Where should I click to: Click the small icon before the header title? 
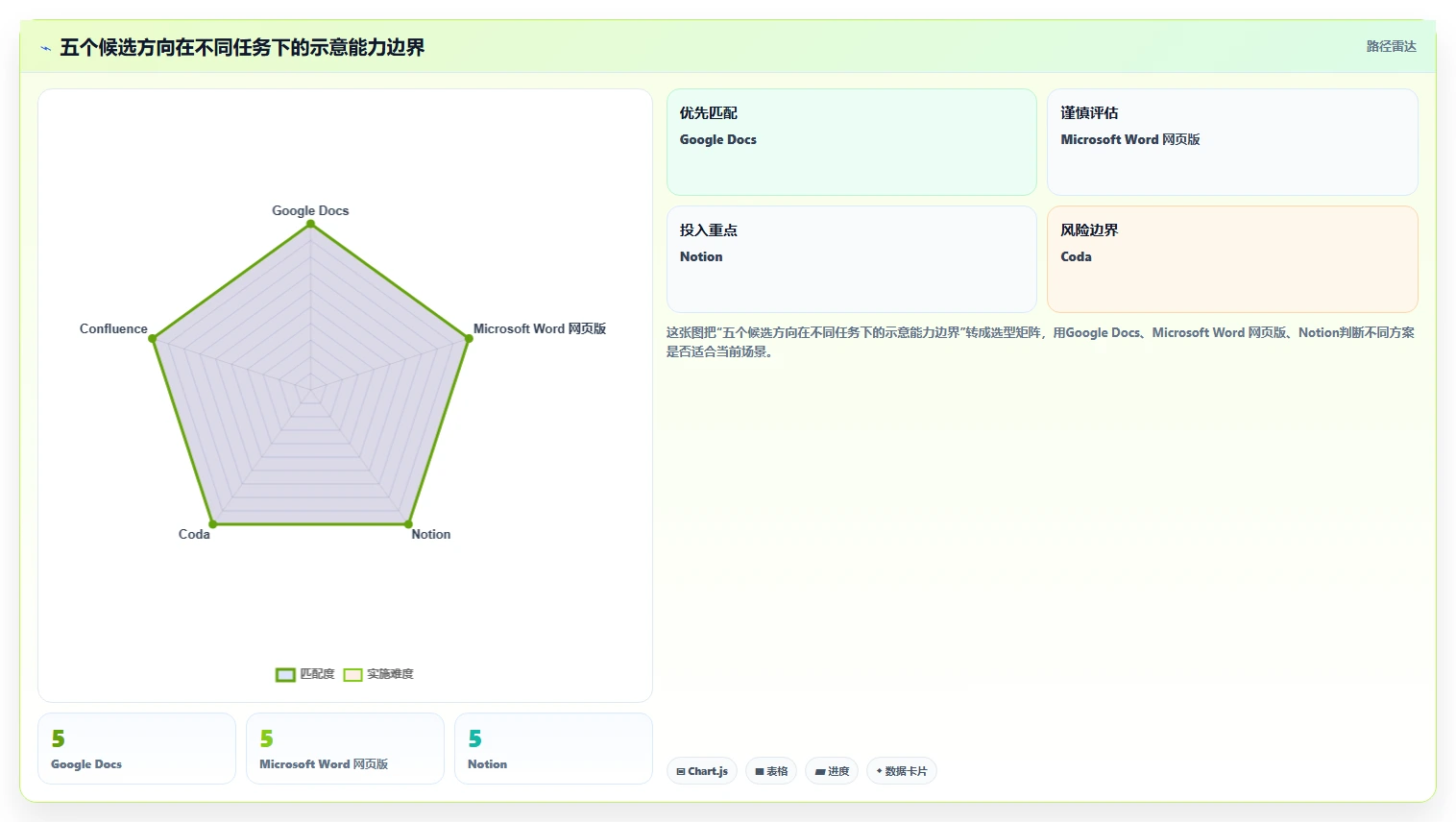45,48
